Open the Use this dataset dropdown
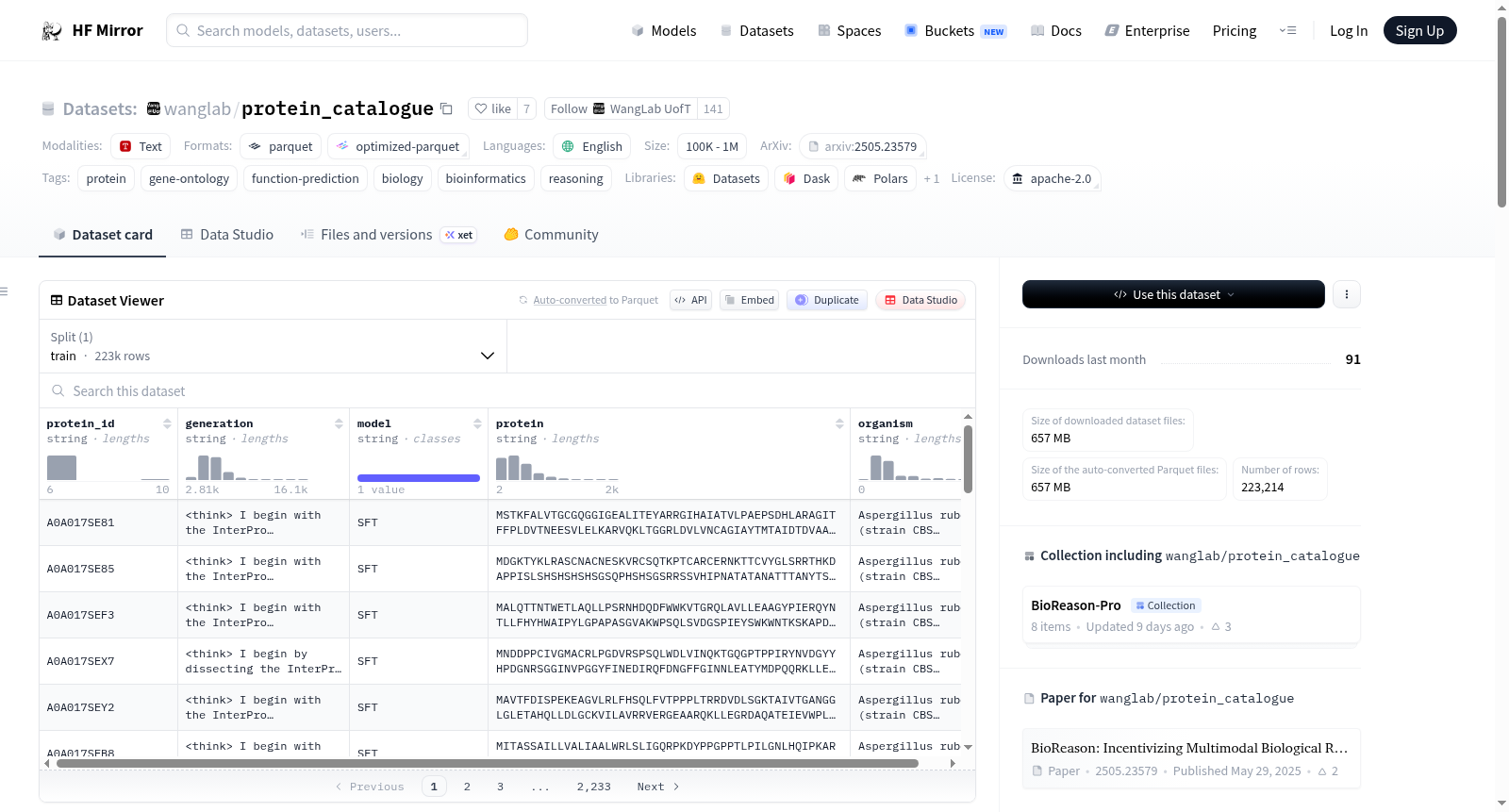The image size is (1509, 812). [1173, 294]
